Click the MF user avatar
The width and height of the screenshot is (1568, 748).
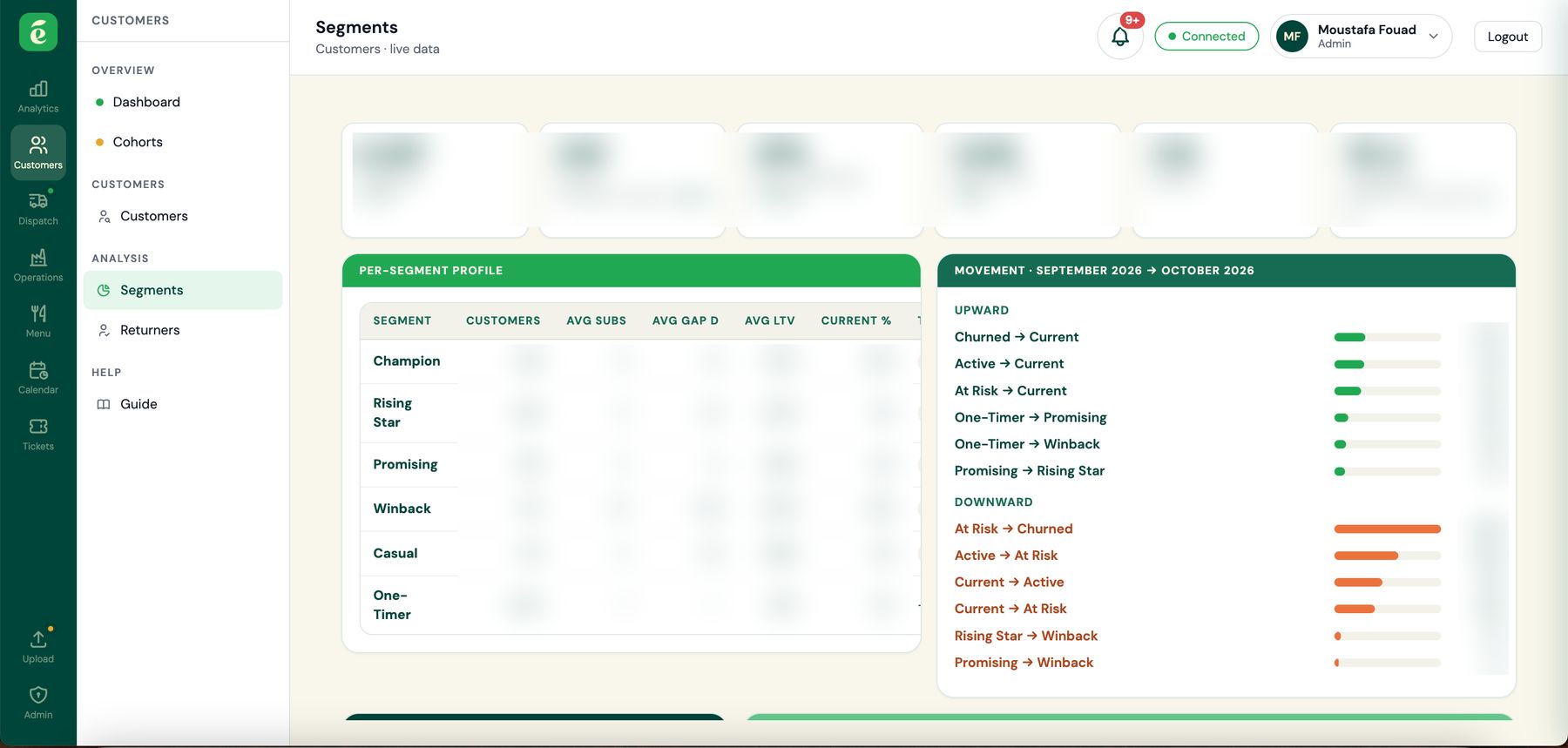pos(1292,37)
